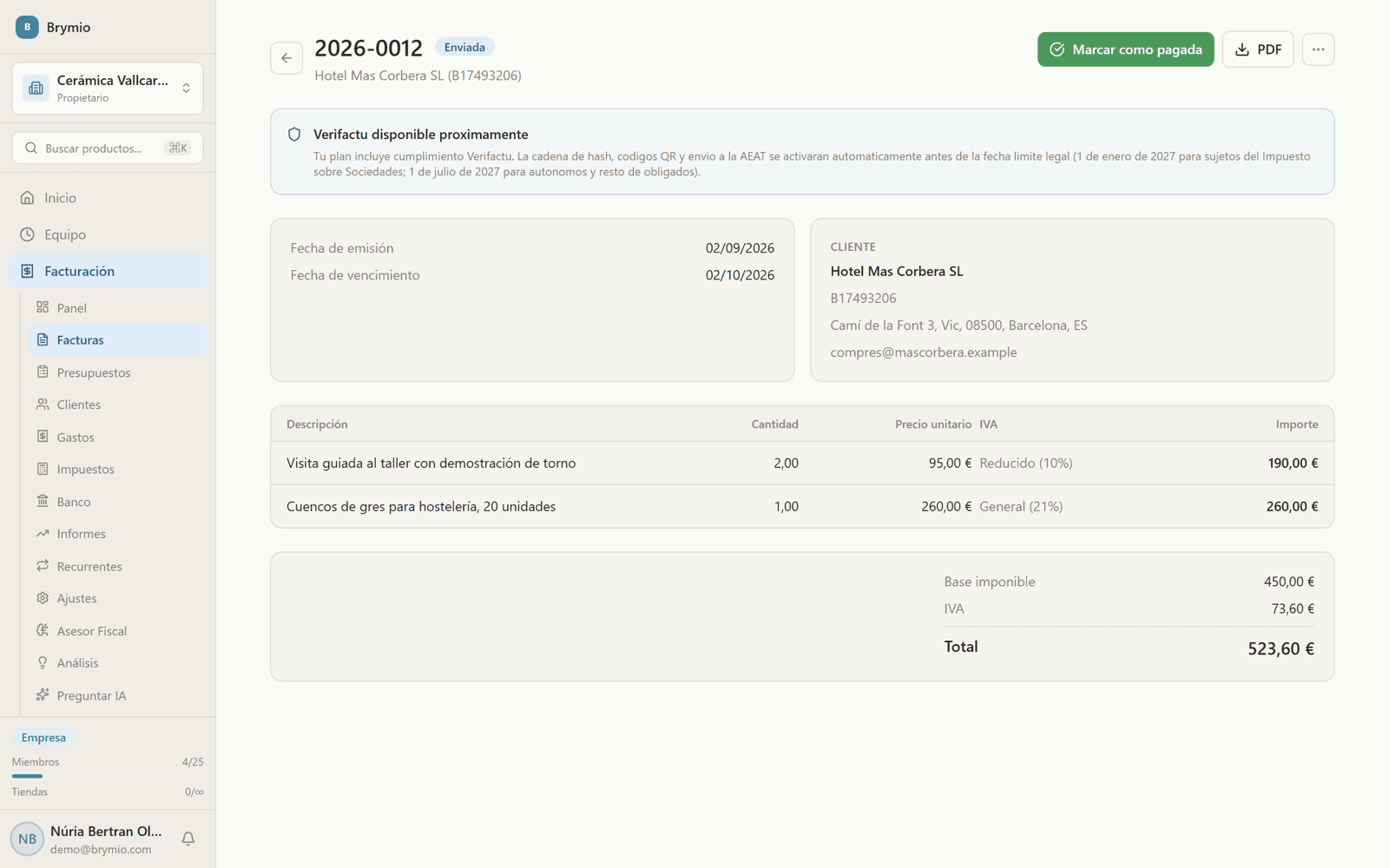Screen dimensions: 1389x868
Task: Open Presupuestos menu item
Action: click(117, 372)
